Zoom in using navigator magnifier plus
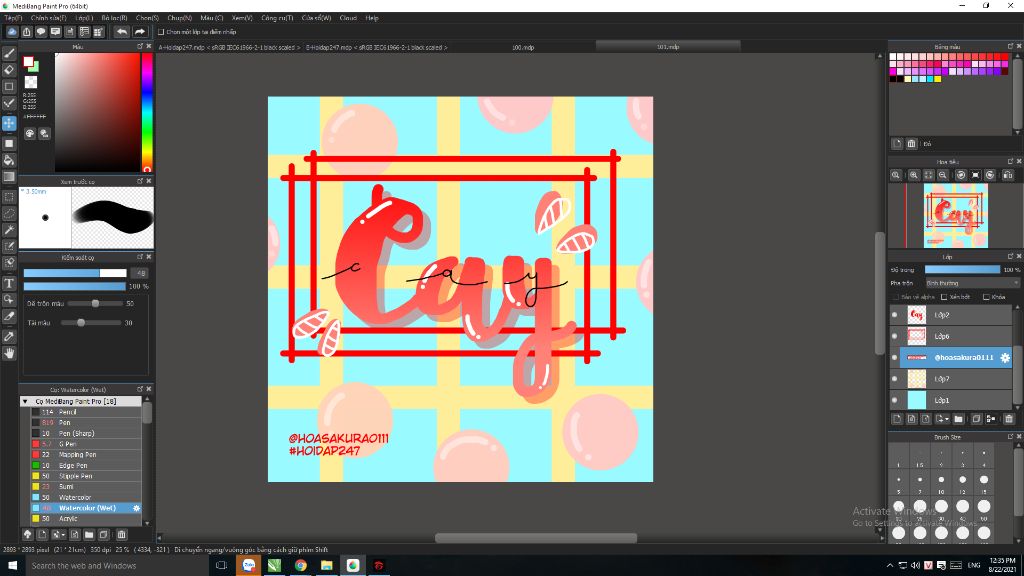 [914, 175]
